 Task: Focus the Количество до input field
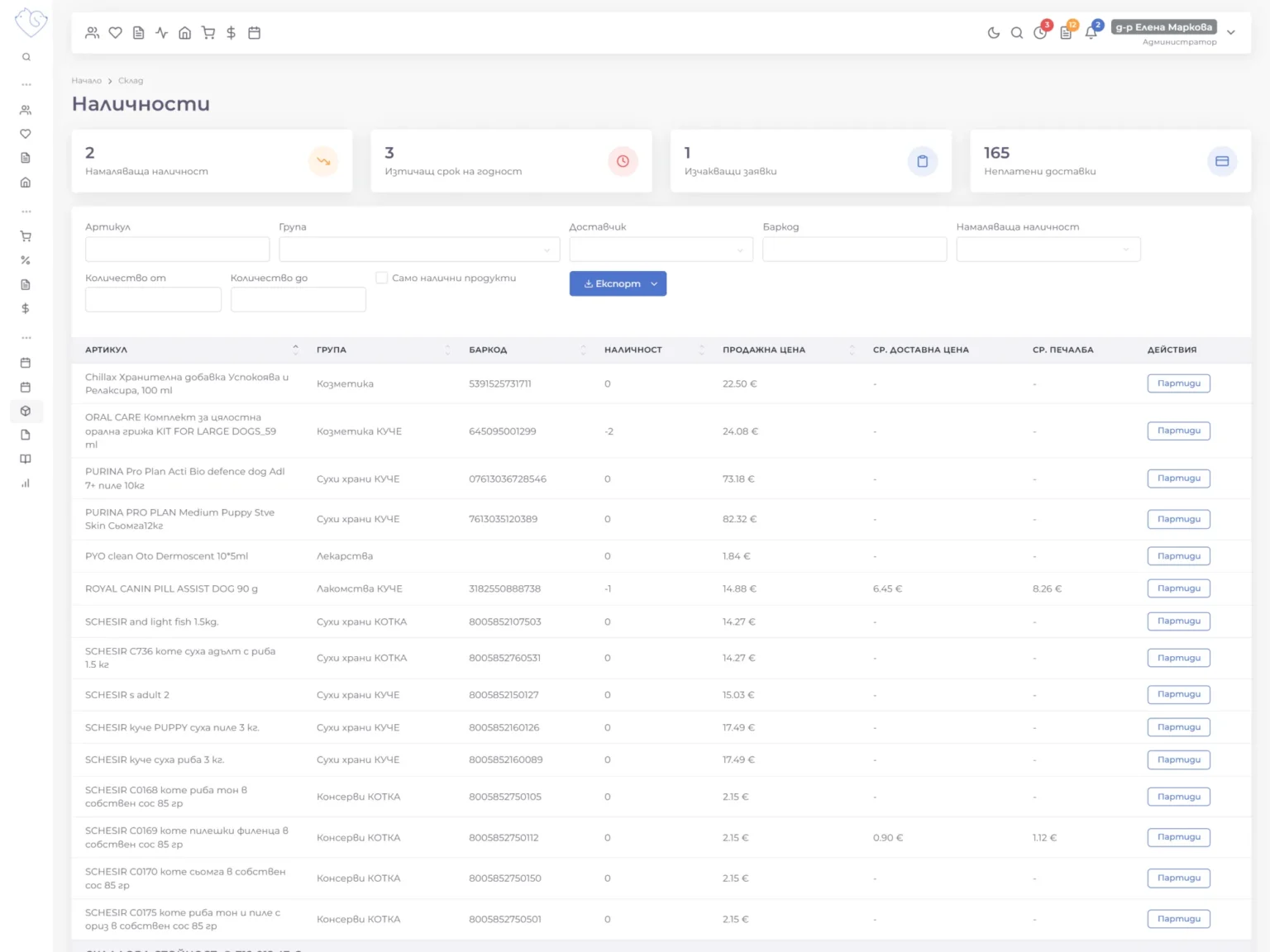(x=298, y=299)
